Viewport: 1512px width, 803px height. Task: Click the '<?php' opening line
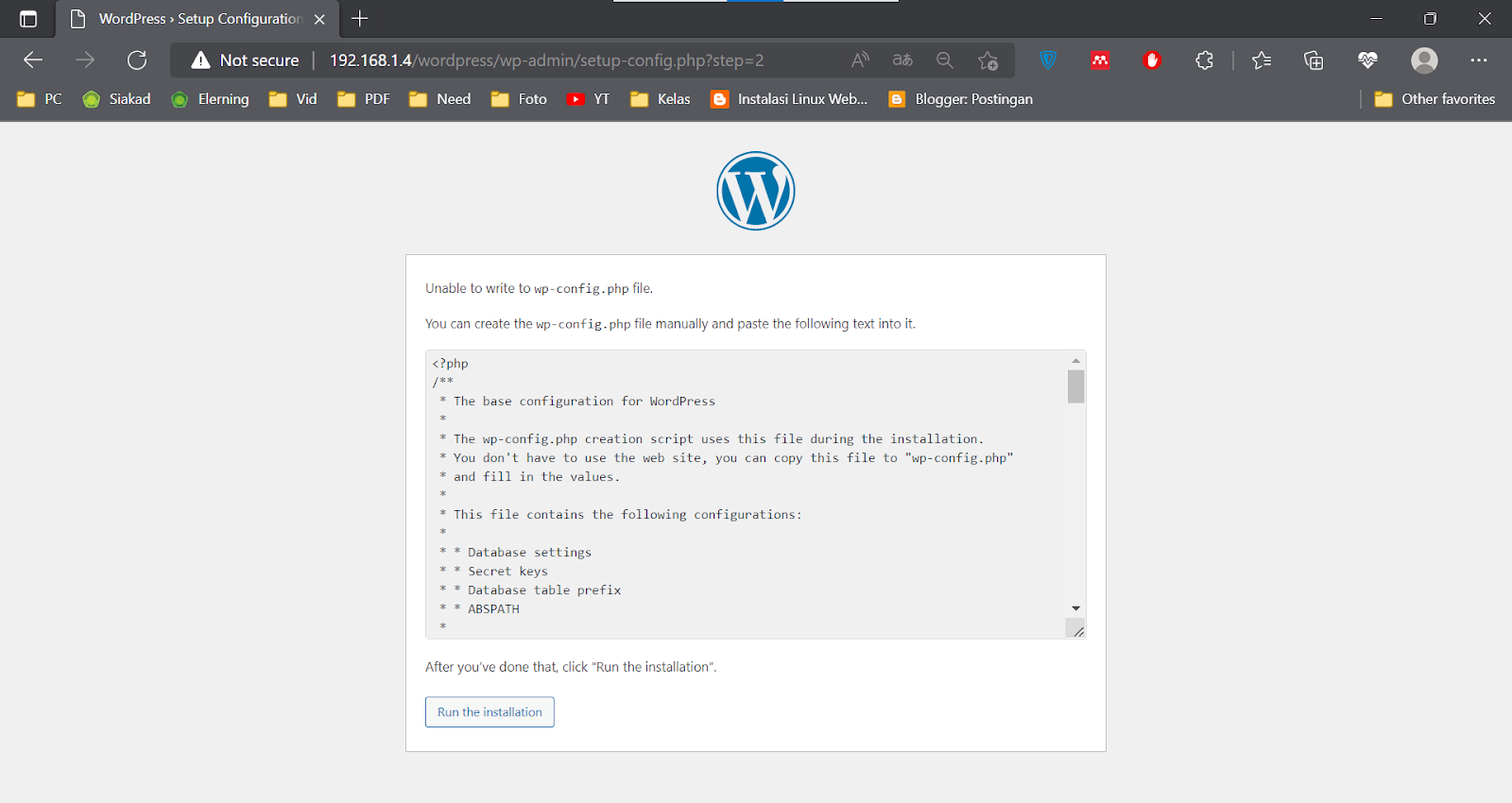click(x=450, y=364)
